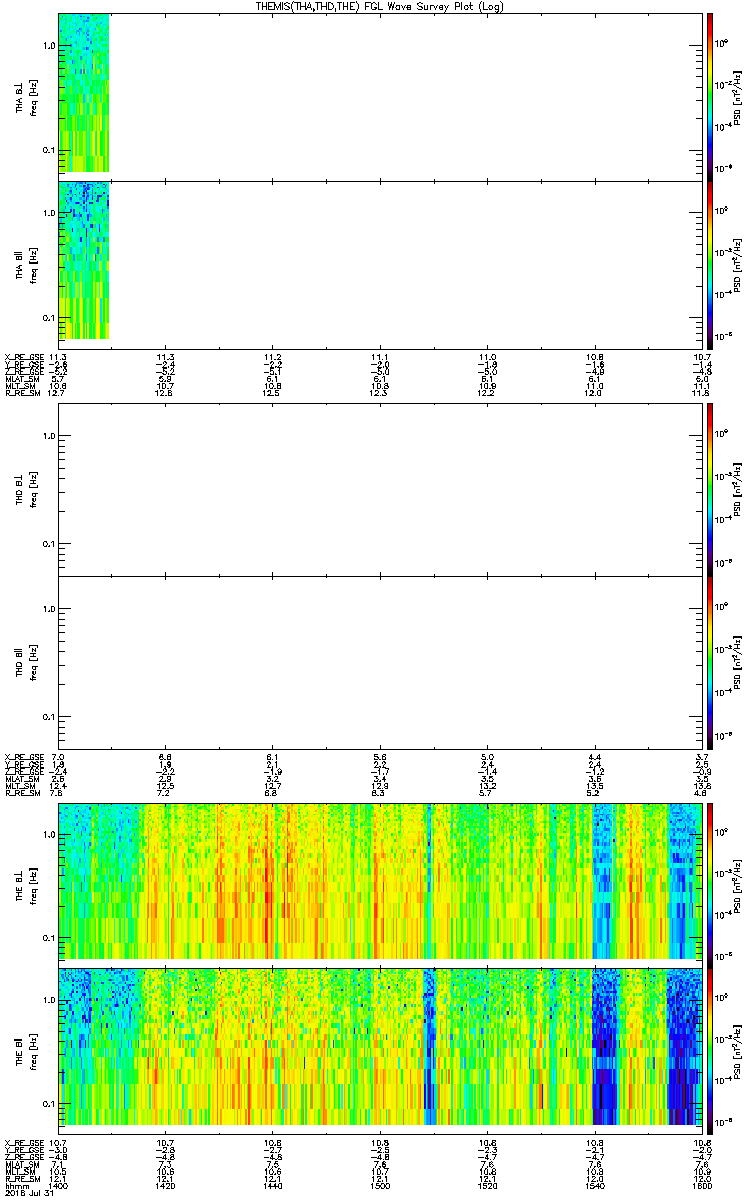Click the plot title "THEMIS(THA,THD,THE) FGL Wave Survey Plot (Log)"

pyautogui.click(x=382, y=6)
